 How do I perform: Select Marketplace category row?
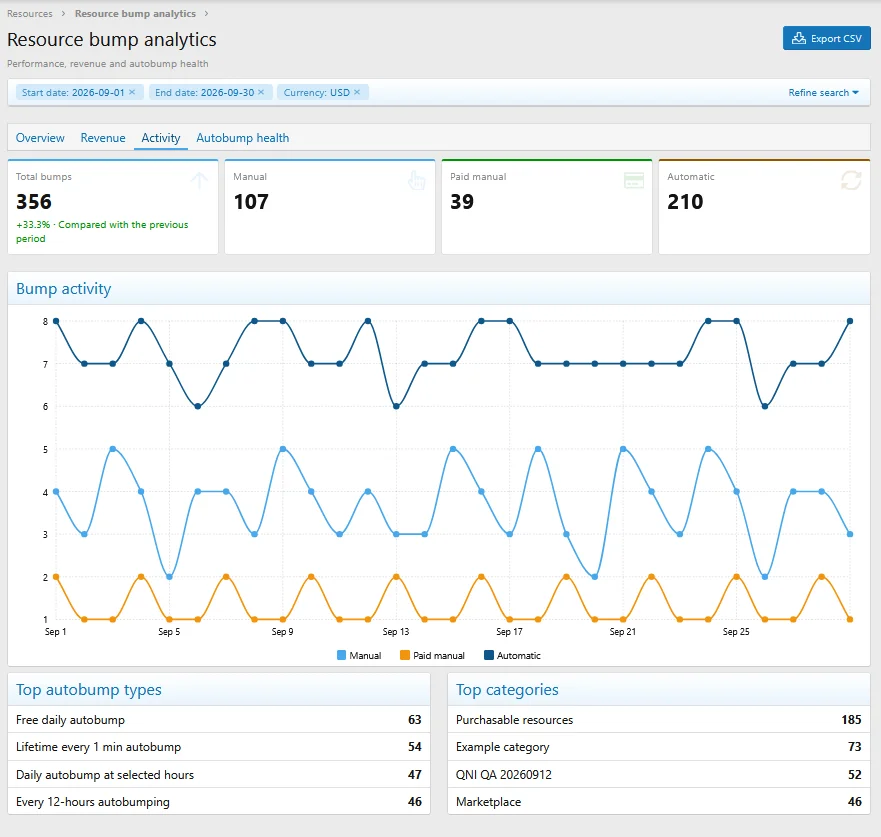[659, 802]
